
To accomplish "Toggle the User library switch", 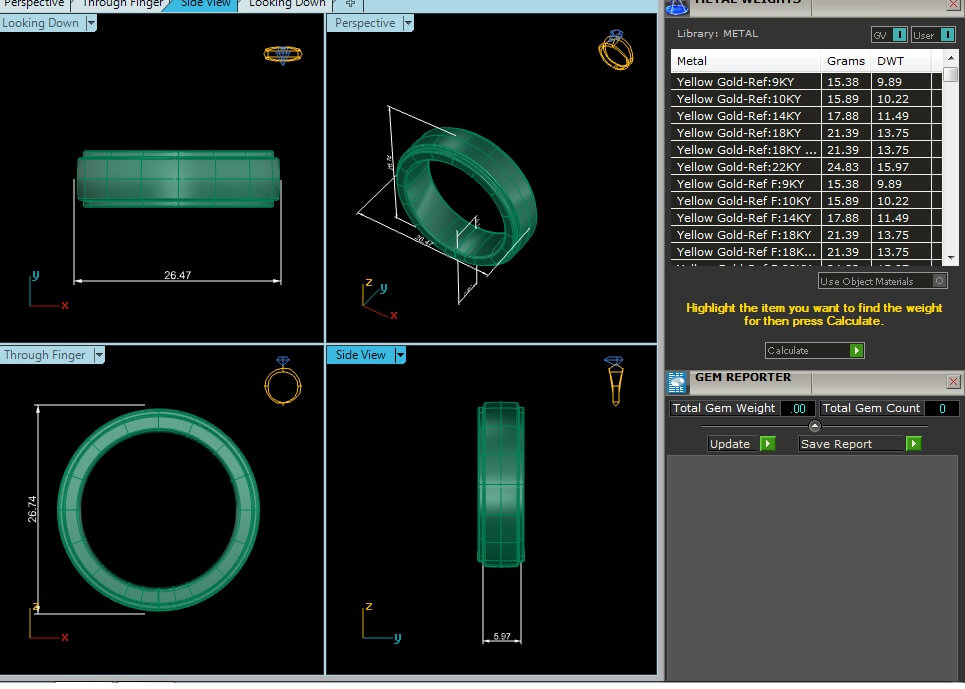I will pos(946,35).
